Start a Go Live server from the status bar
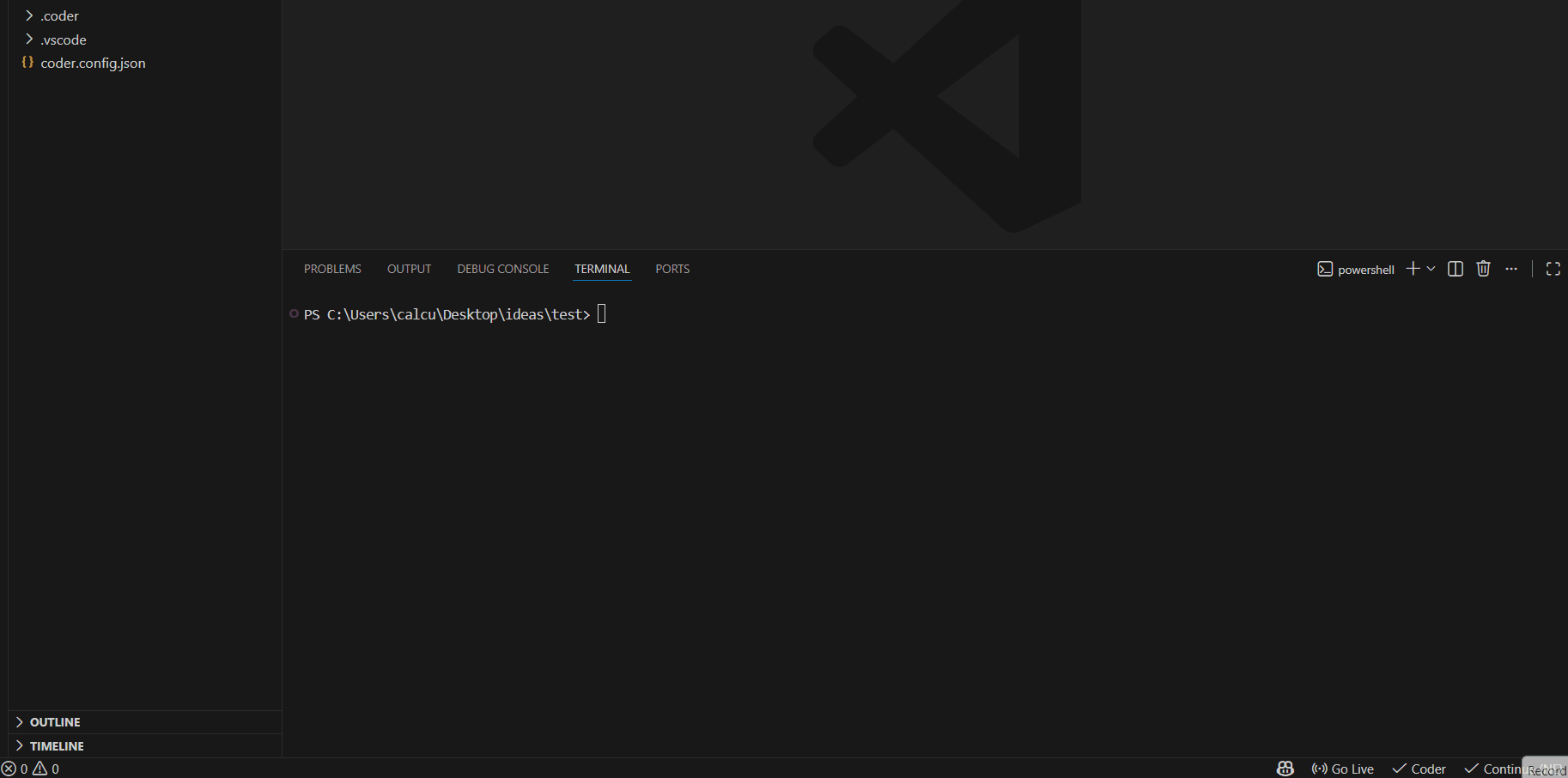 click(x=1342, y=769)
